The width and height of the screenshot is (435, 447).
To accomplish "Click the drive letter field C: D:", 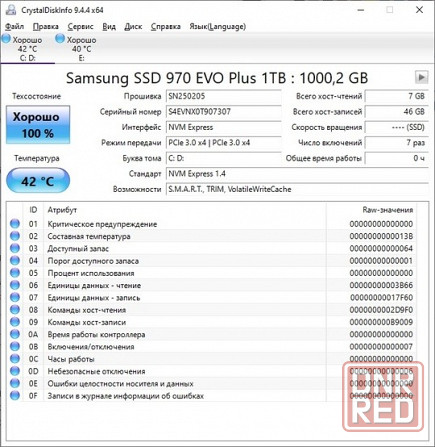I will (x=224, y=158).
